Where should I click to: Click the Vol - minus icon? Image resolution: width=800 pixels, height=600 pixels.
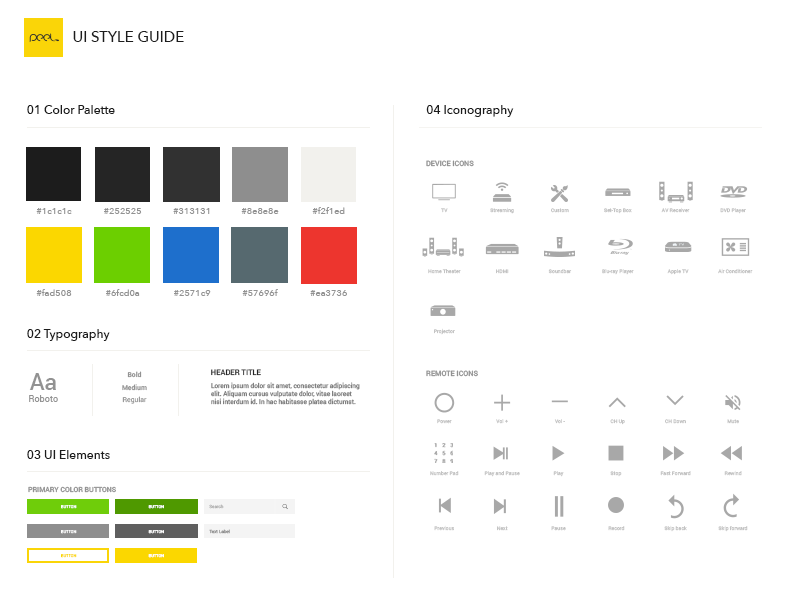(x=560, y=402)
